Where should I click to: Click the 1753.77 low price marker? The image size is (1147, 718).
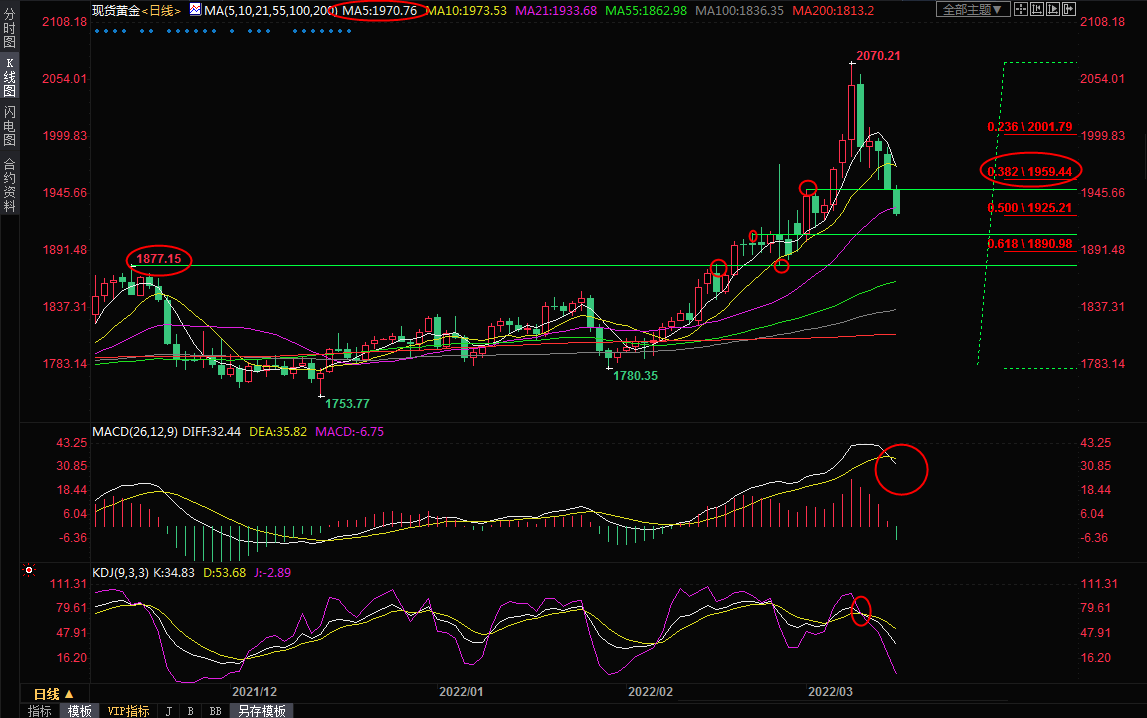tap(345, 403)
